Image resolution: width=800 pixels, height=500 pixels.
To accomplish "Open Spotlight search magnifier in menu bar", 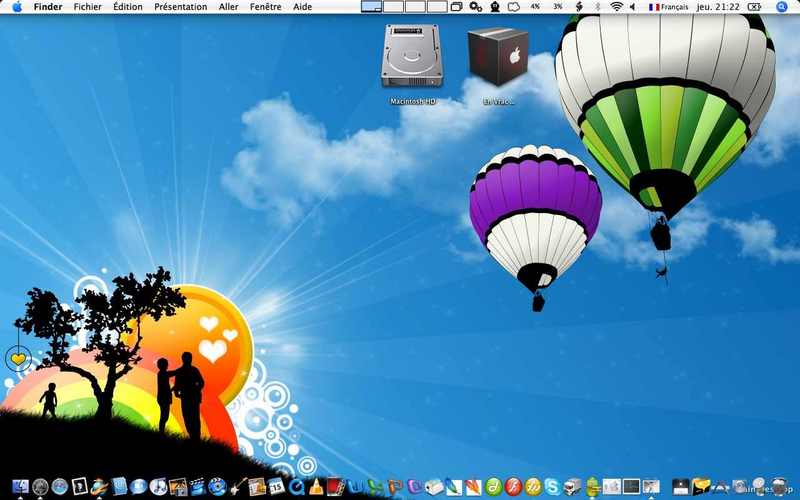I will coord(781,7).
